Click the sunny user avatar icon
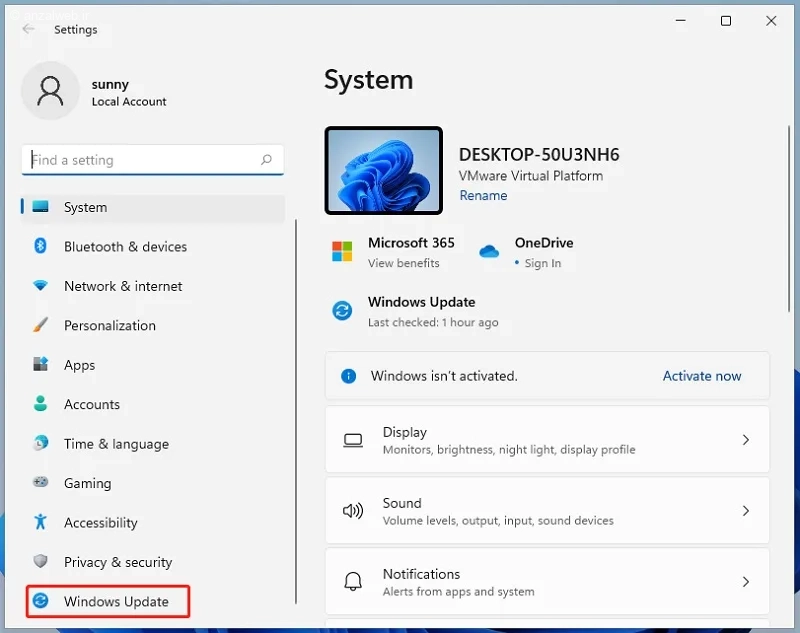Screen dimensions: 800x633 click(51, 91)
